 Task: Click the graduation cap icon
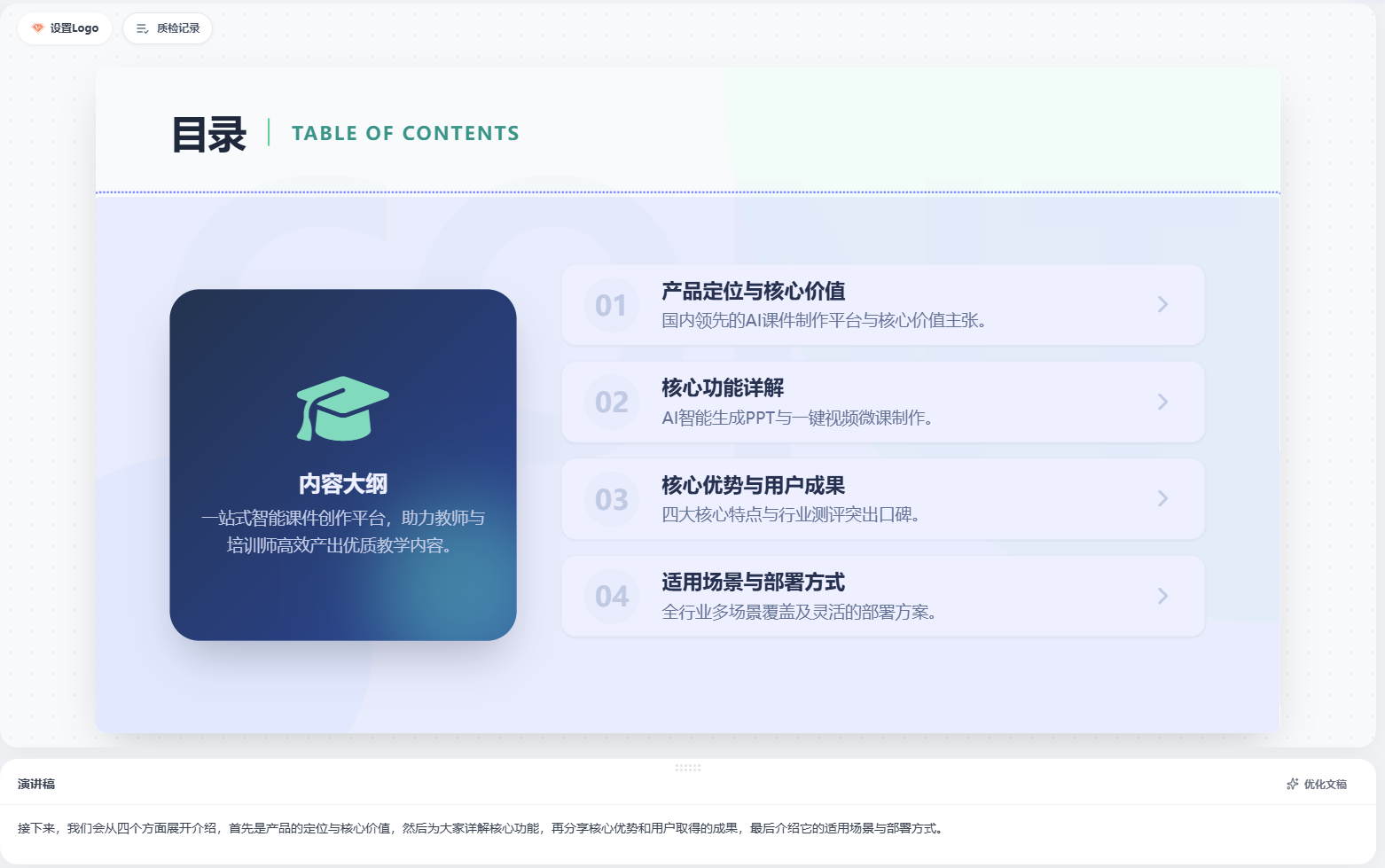342,409
